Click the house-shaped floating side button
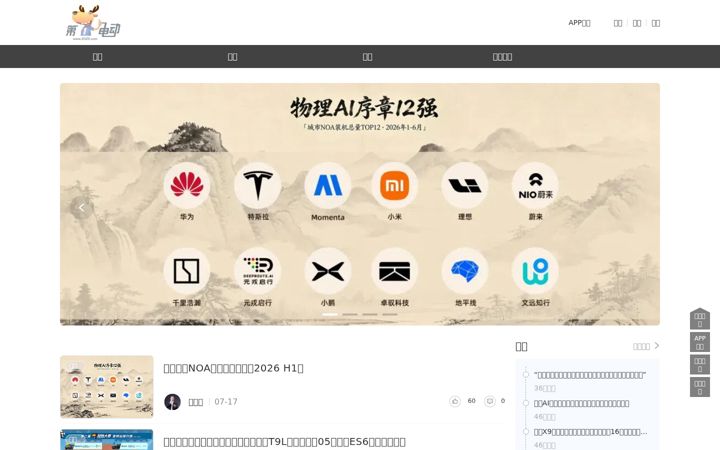 point(700,319)
